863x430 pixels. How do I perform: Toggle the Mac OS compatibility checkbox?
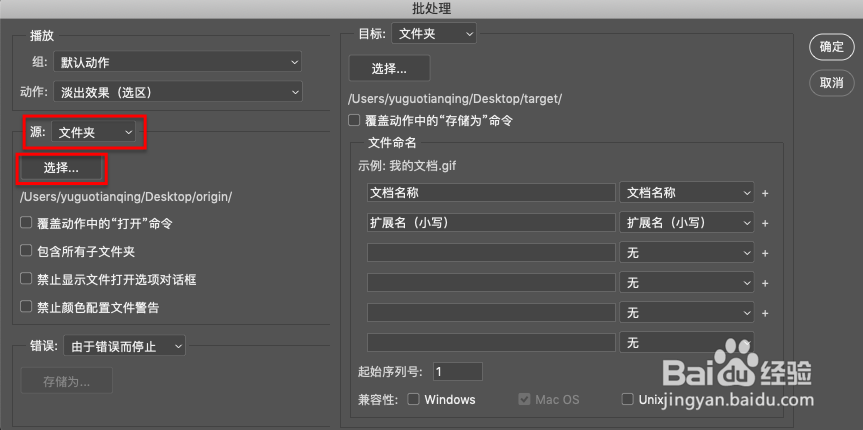[524, 399]
